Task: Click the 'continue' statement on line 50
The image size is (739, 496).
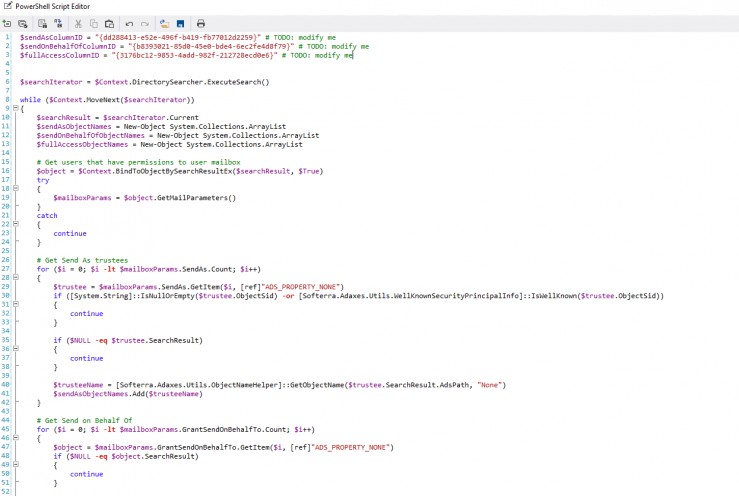Action: 87,474
